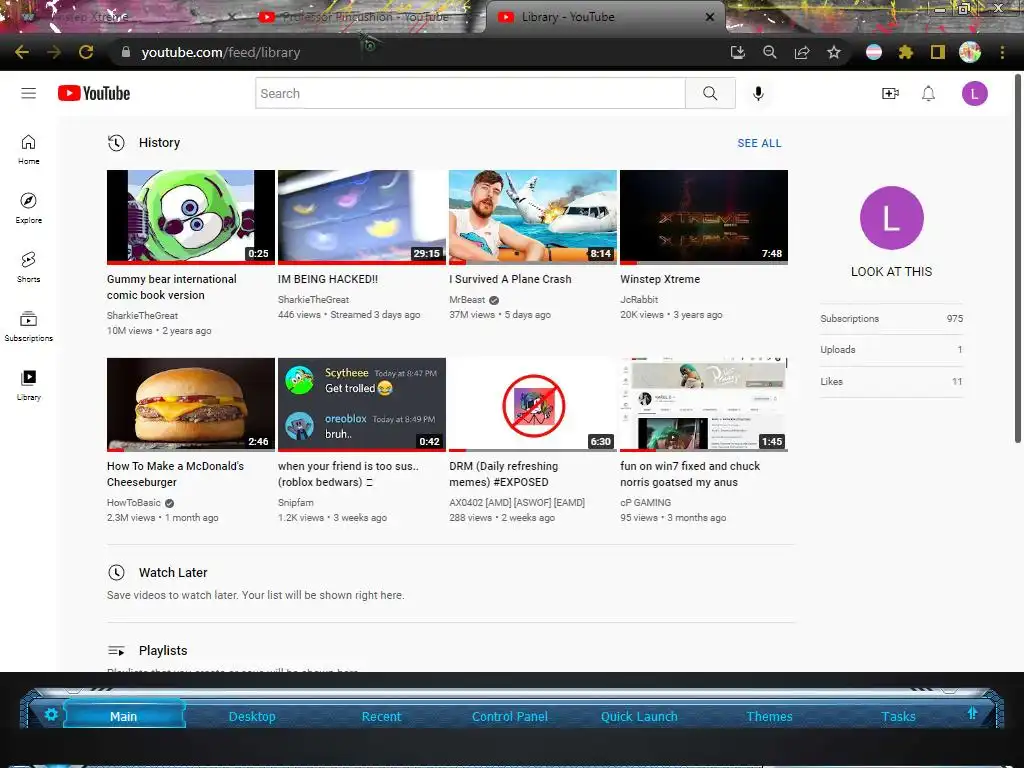Click the dock settings gear icon

pos(51,714)
